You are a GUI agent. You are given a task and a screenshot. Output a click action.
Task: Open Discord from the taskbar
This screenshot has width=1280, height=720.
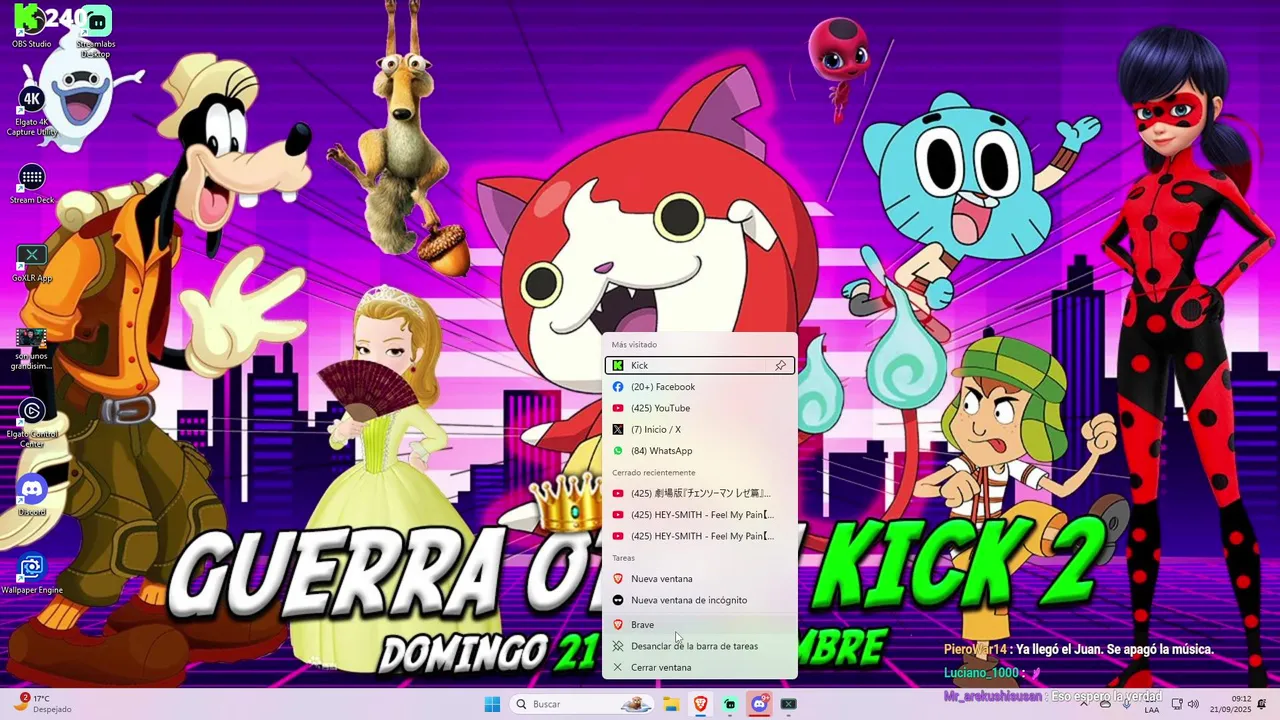point(759,704)
